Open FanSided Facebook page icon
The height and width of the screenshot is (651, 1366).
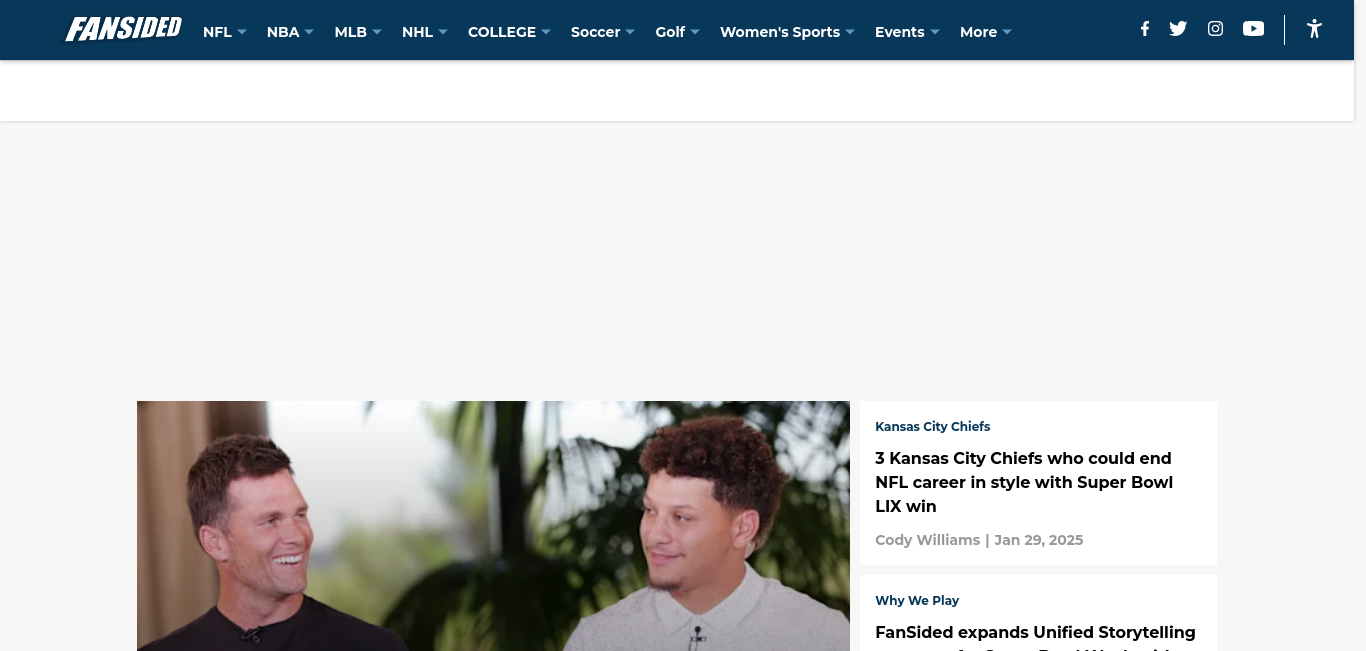[1145, 29]
